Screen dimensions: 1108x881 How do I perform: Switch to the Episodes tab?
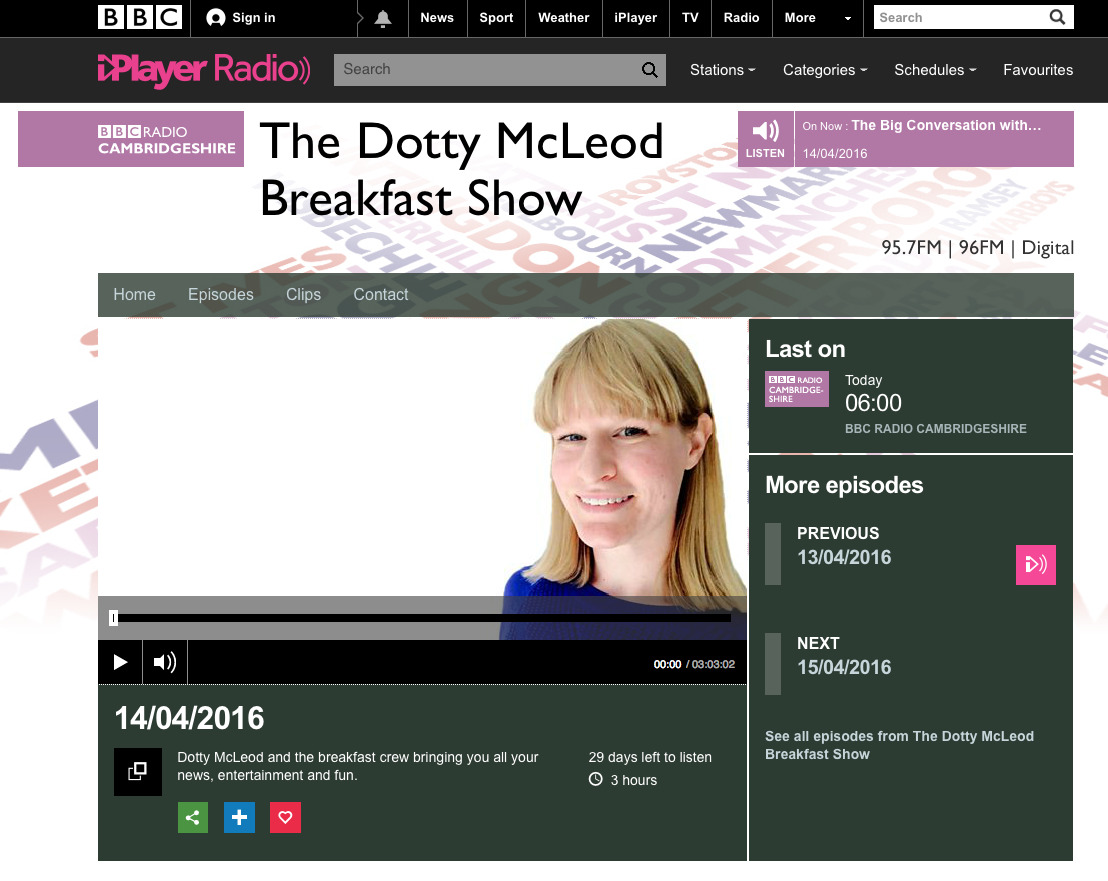click(x=220, y=295)
